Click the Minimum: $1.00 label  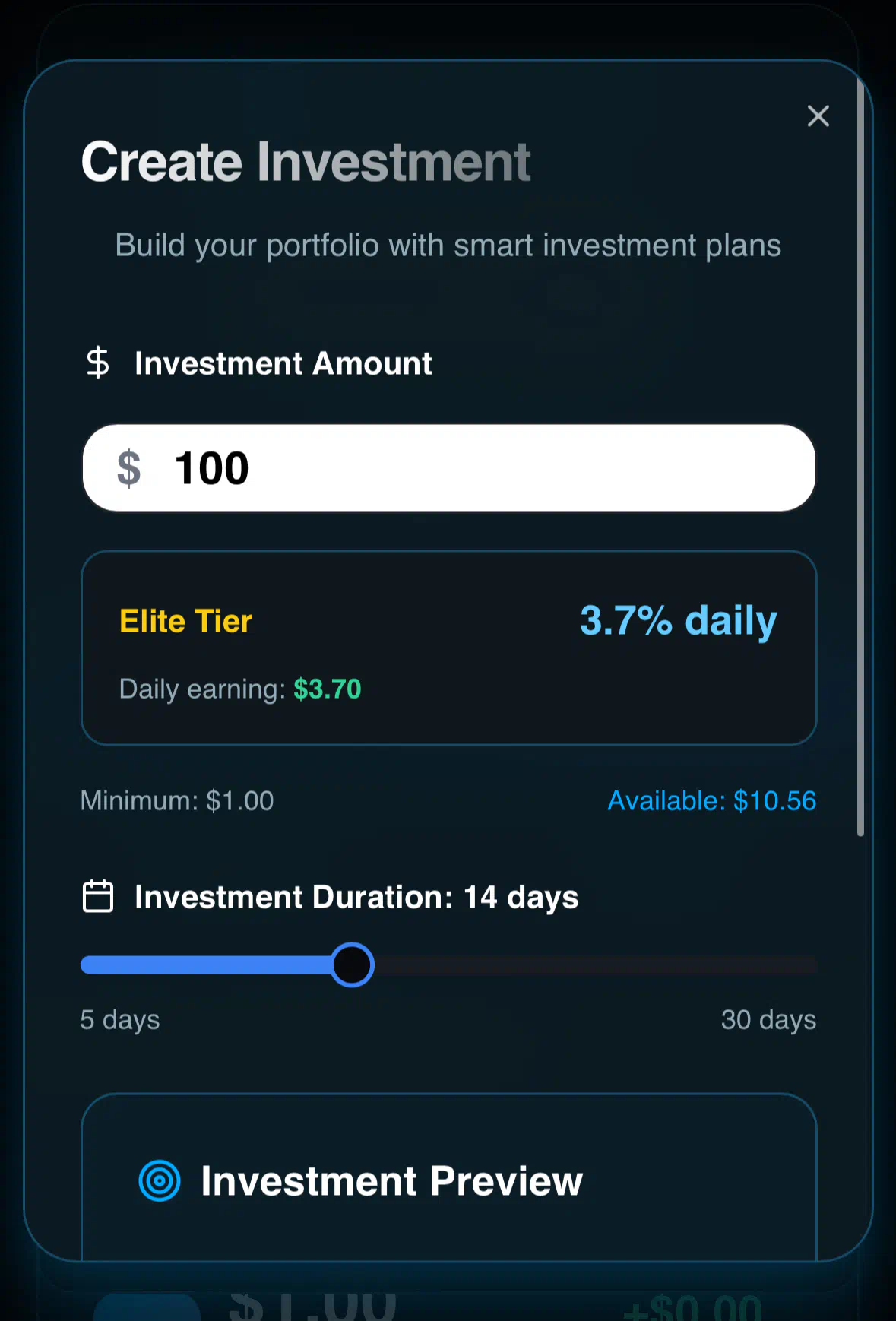tap(177, 800)
